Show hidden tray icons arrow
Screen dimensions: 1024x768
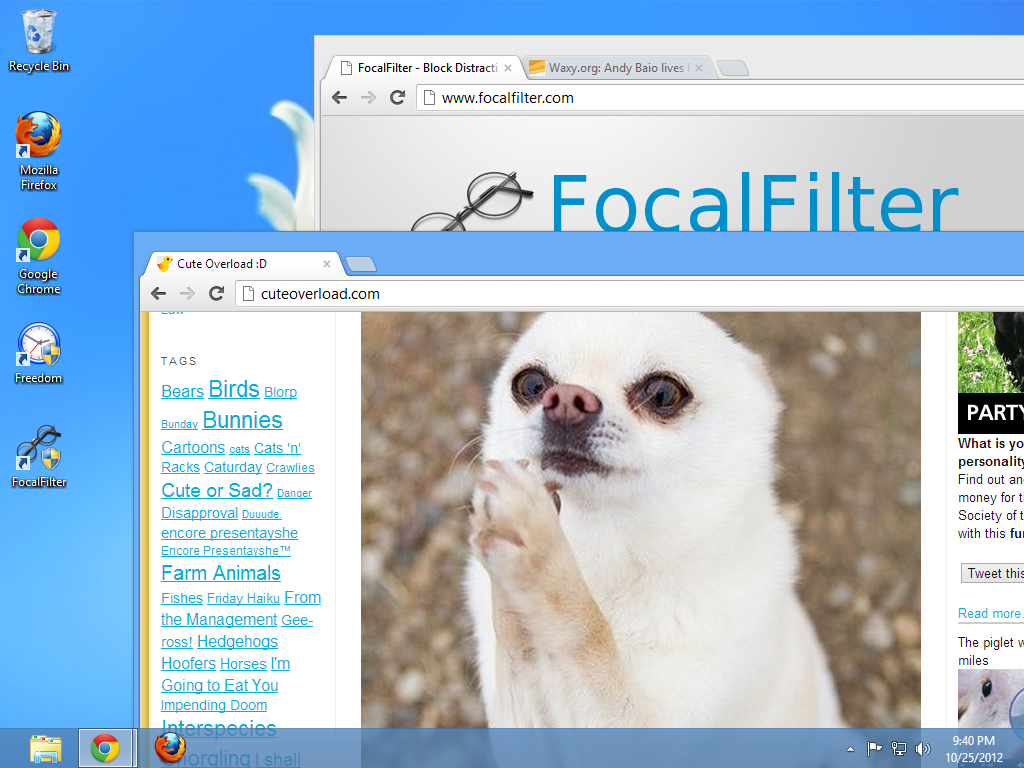coord(850,749)
